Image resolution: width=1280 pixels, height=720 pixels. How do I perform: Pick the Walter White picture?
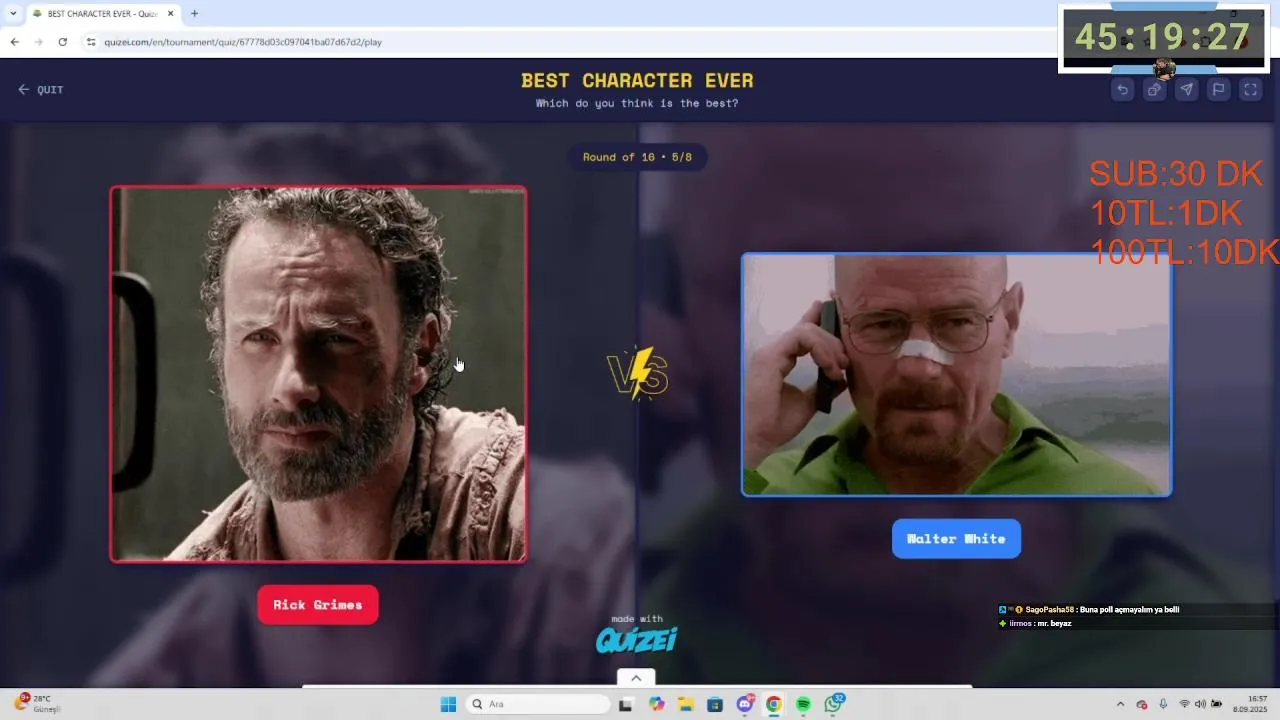tap(956, 374)
